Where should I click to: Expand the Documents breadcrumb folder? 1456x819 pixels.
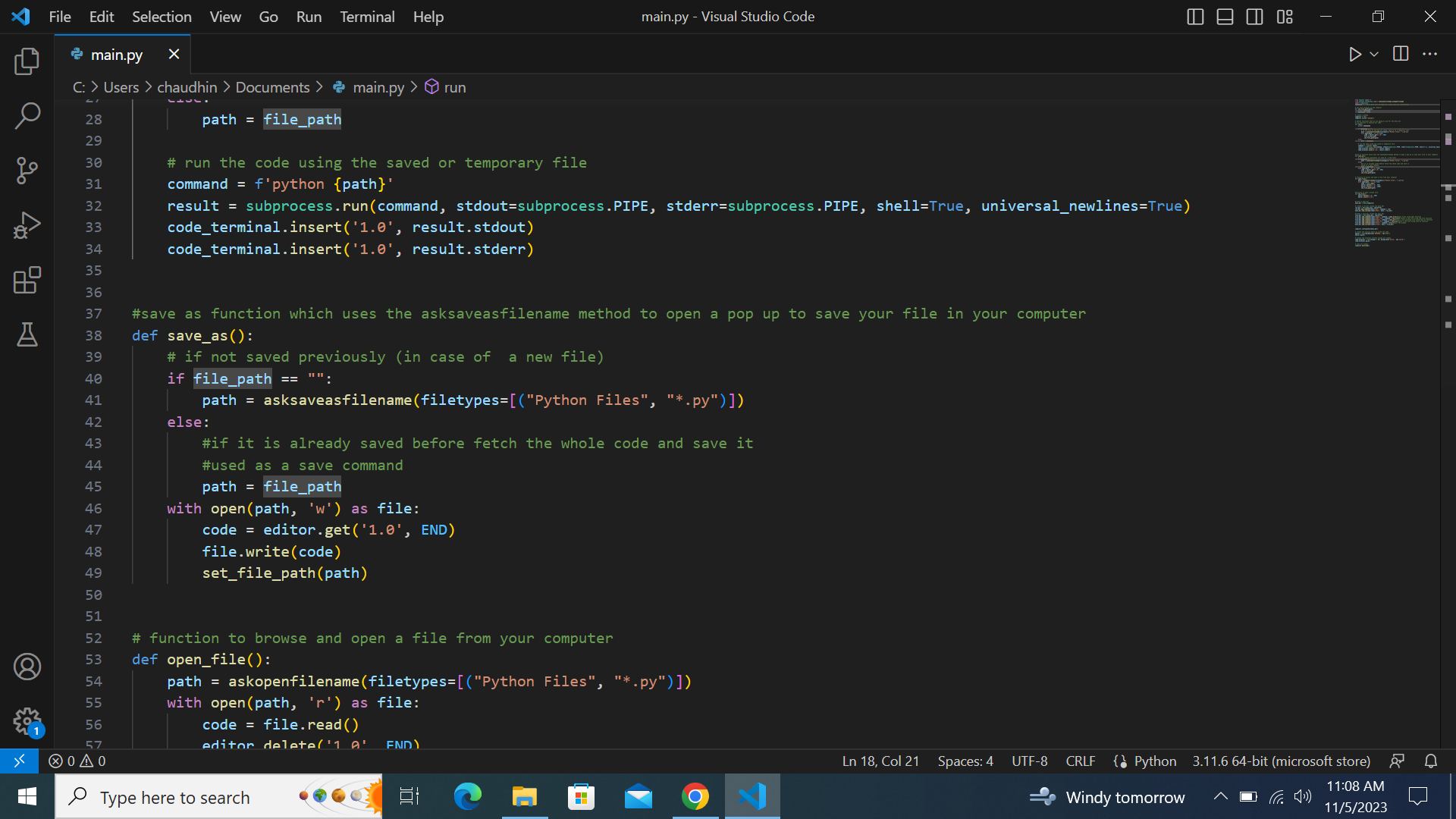point(272,87)
